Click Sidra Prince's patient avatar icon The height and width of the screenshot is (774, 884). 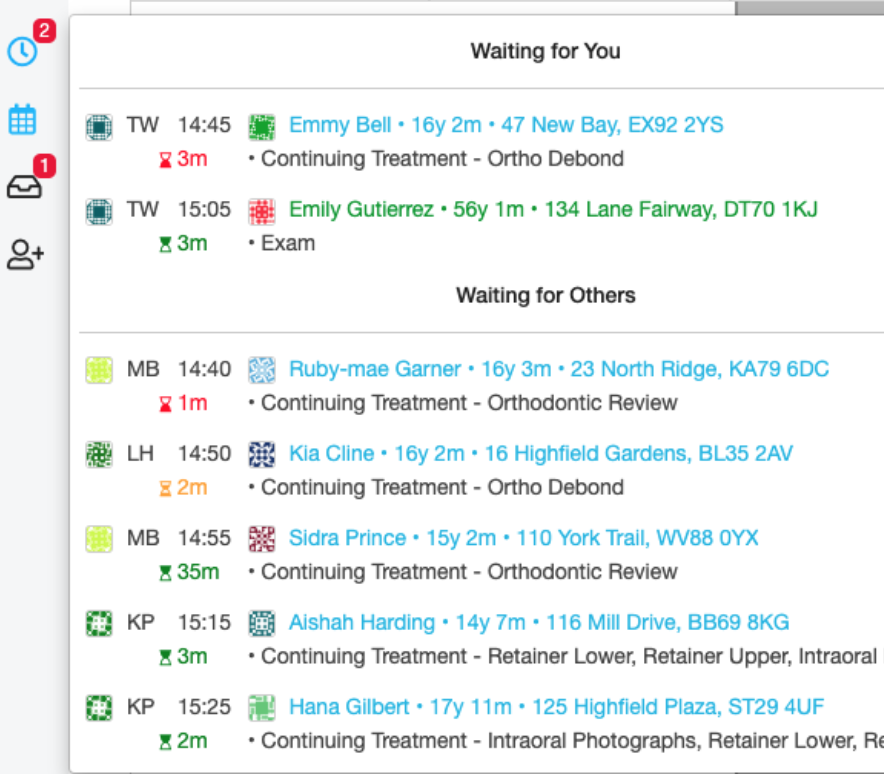[x=262, y=539]
